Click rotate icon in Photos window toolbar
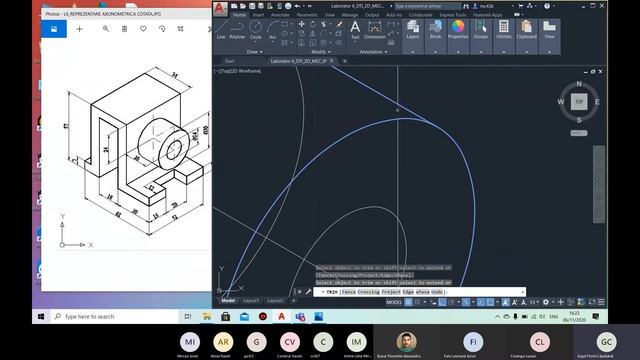The width and height of the screenshot is (640, 360). tap(162, 29)
